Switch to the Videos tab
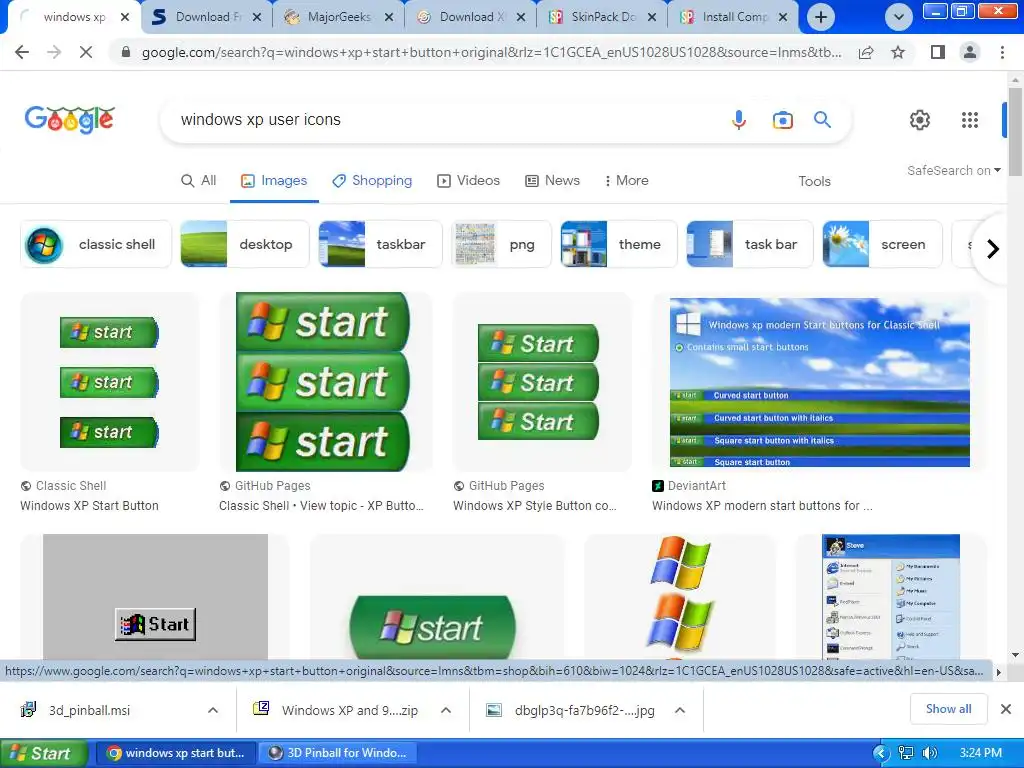The width and height of the screenshot is (1024, 768). (x=468, y=181)
